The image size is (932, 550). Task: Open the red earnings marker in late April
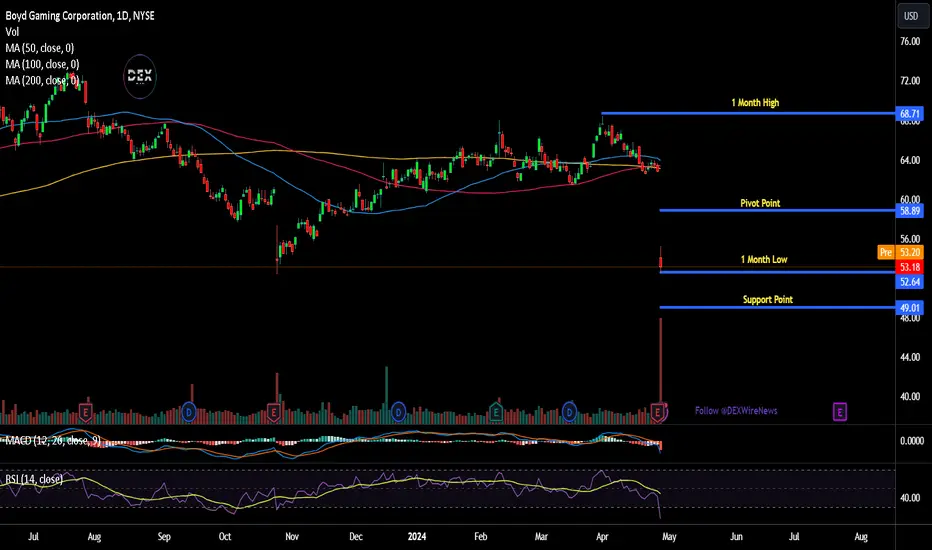pyautogui.click(x=657, y=411)
